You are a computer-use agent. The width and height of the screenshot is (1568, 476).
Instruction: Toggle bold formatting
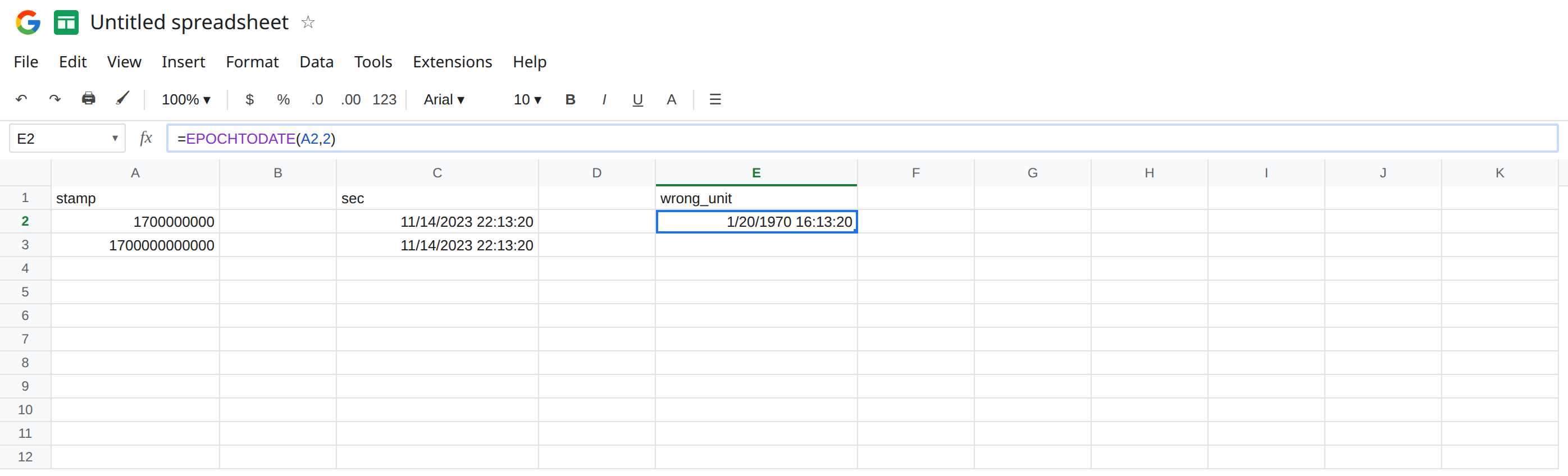[x=571, y=99]
